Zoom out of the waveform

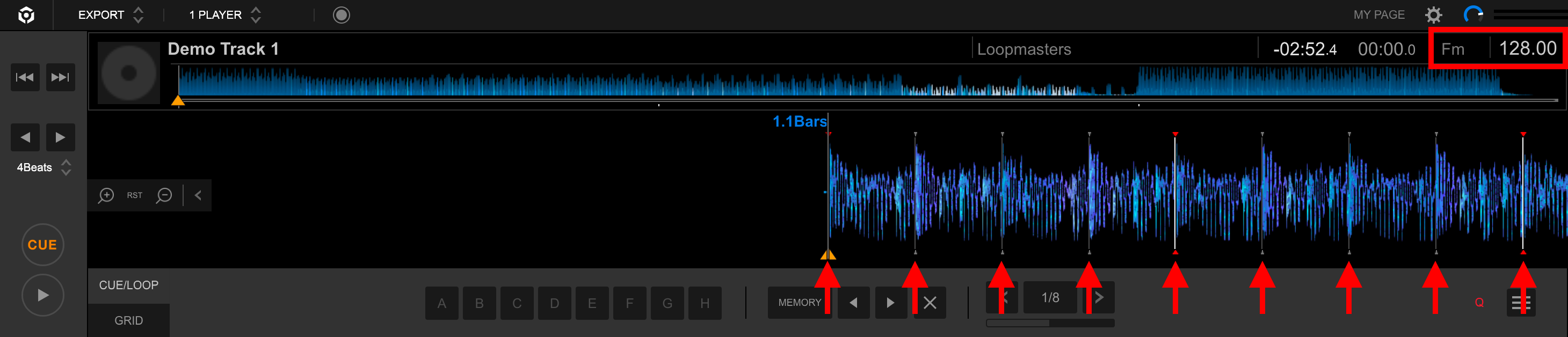pyautogui.click(x=164, y=195)
